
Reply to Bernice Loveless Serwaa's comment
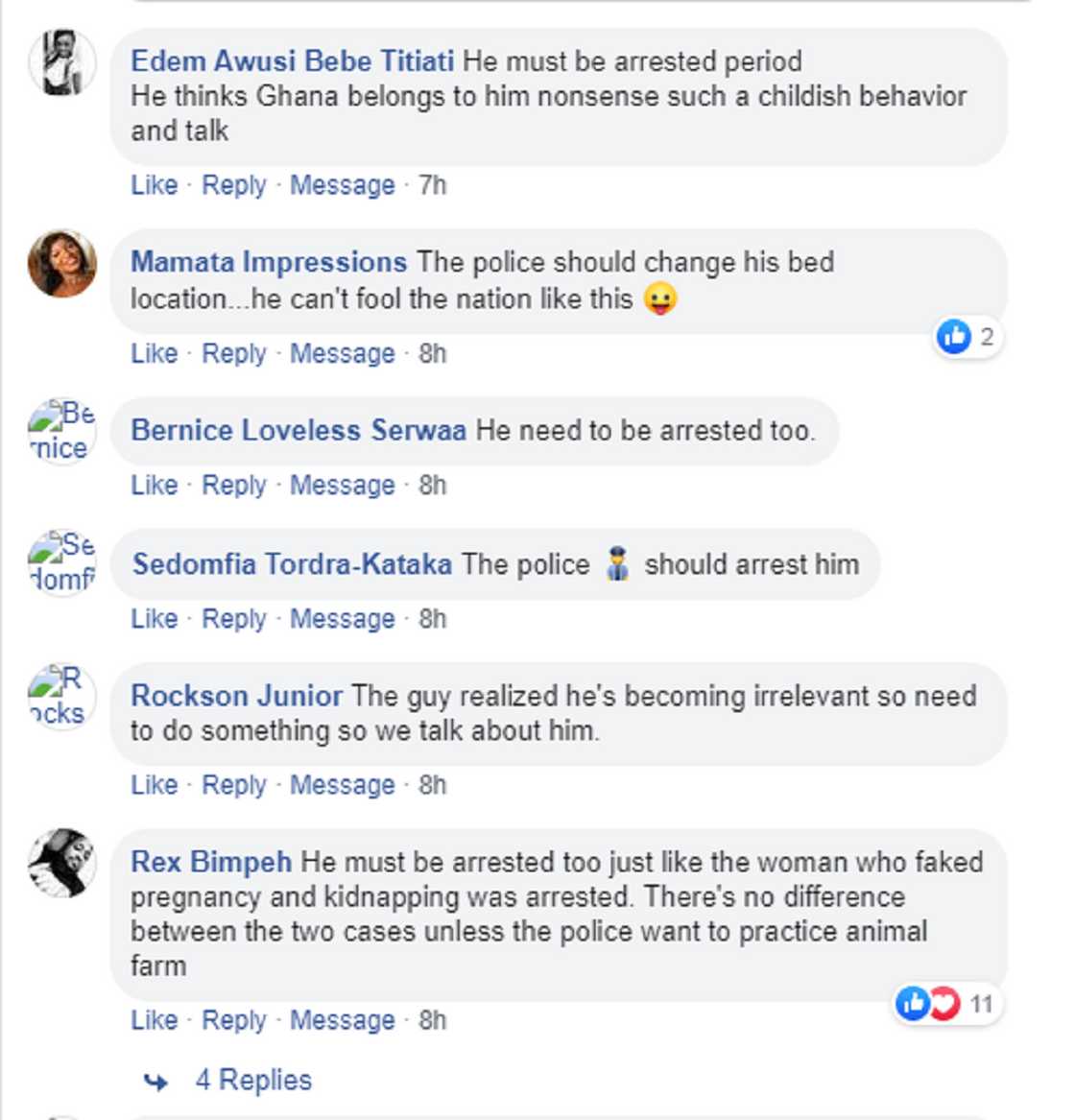[x=235, y=485]
